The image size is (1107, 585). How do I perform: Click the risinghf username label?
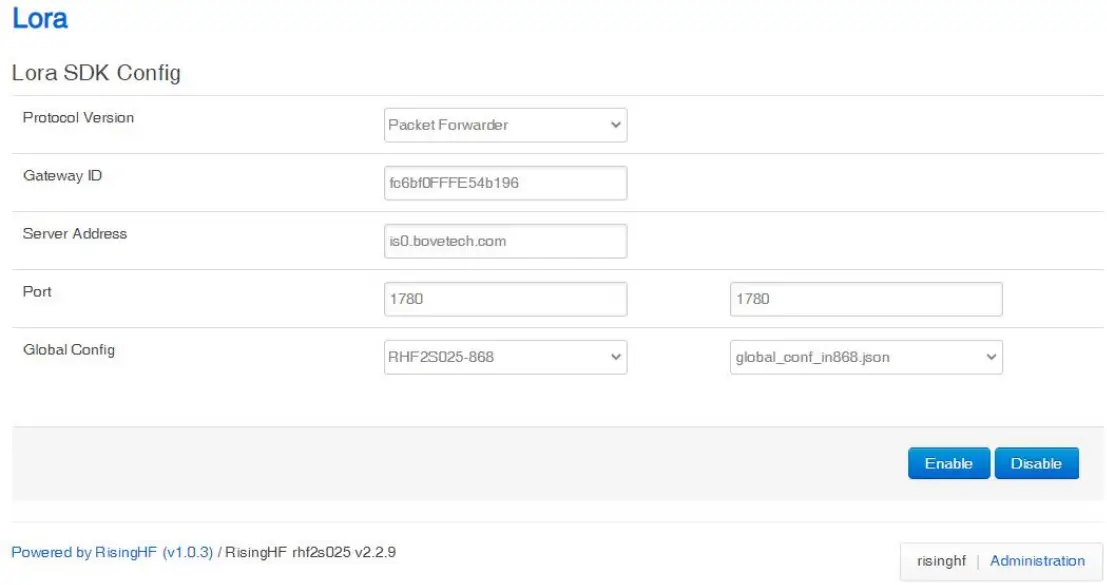point(939,561)
